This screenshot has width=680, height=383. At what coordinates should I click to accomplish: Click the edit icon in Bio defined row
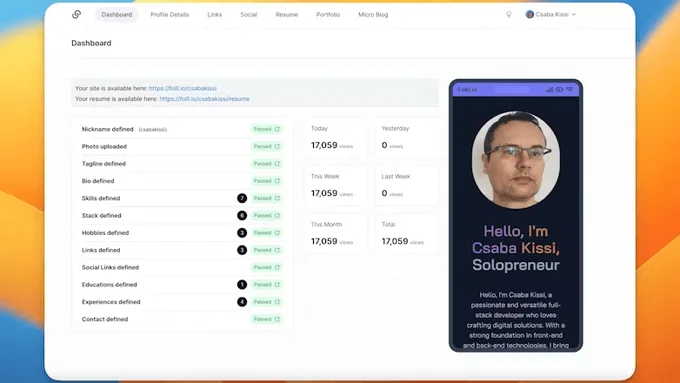(278, 181)
